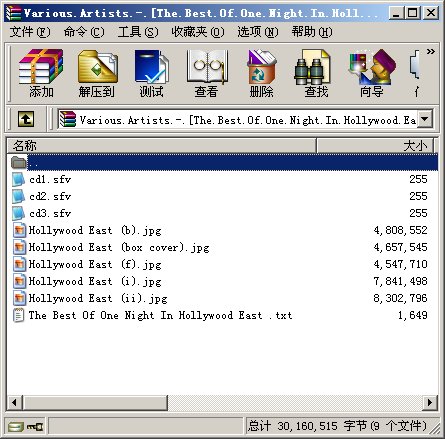This screenshot has height=439, width=445.
Task: Open the address bar dropdown arrow
Action: pyautogui.click(x=425, y=119)
